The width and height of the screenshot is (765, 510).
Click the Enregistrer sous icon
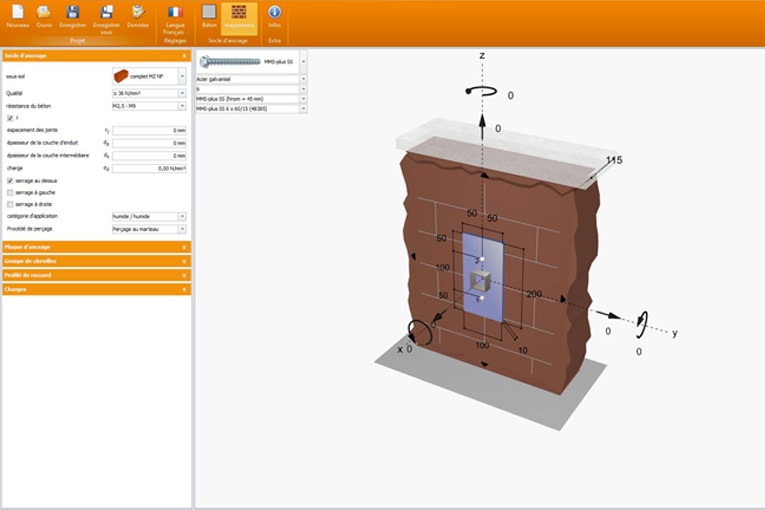(x=106, y=13)
